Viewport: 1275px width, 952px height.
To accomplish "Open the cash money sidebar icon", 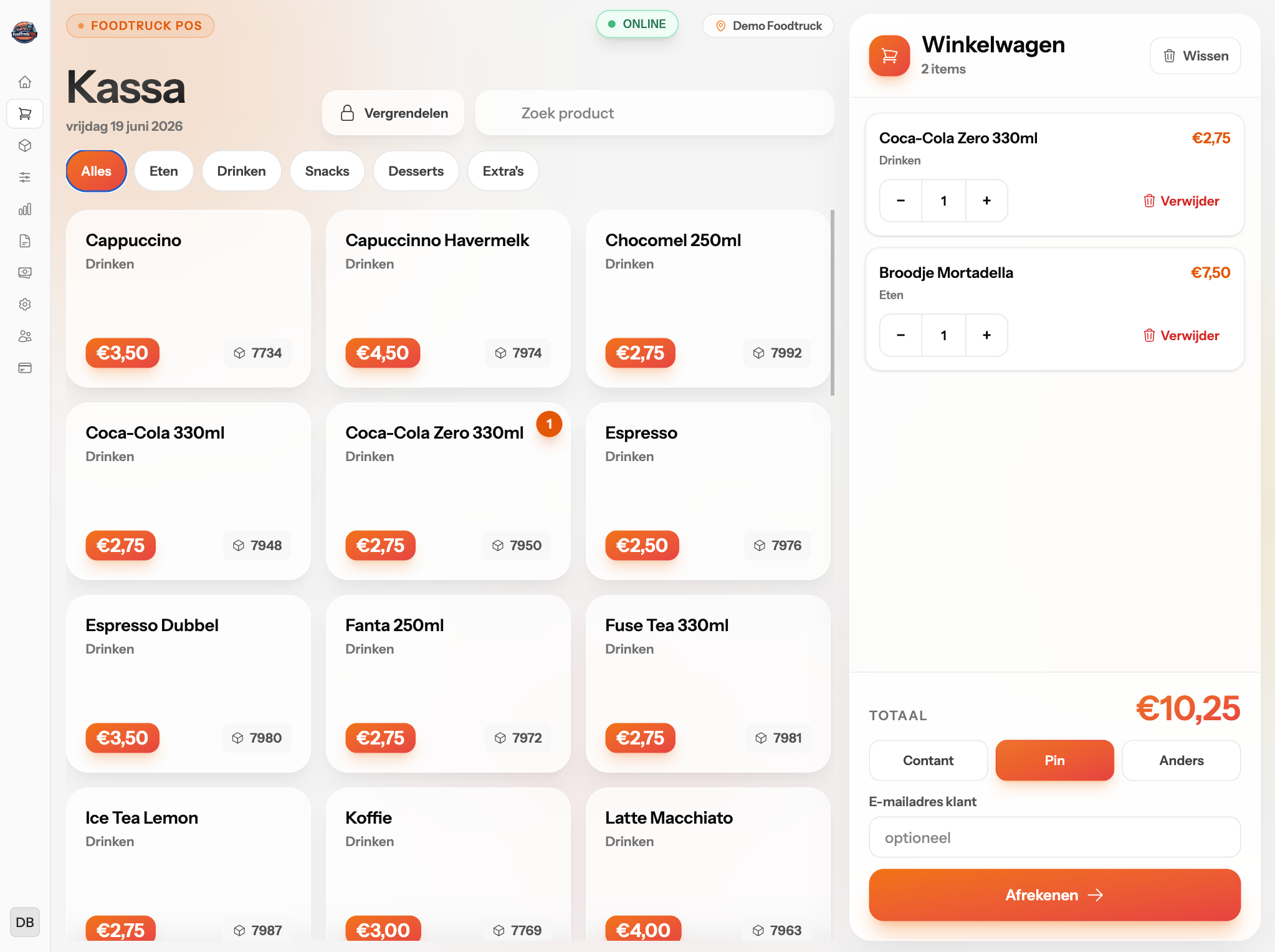I will pos(25,272).
